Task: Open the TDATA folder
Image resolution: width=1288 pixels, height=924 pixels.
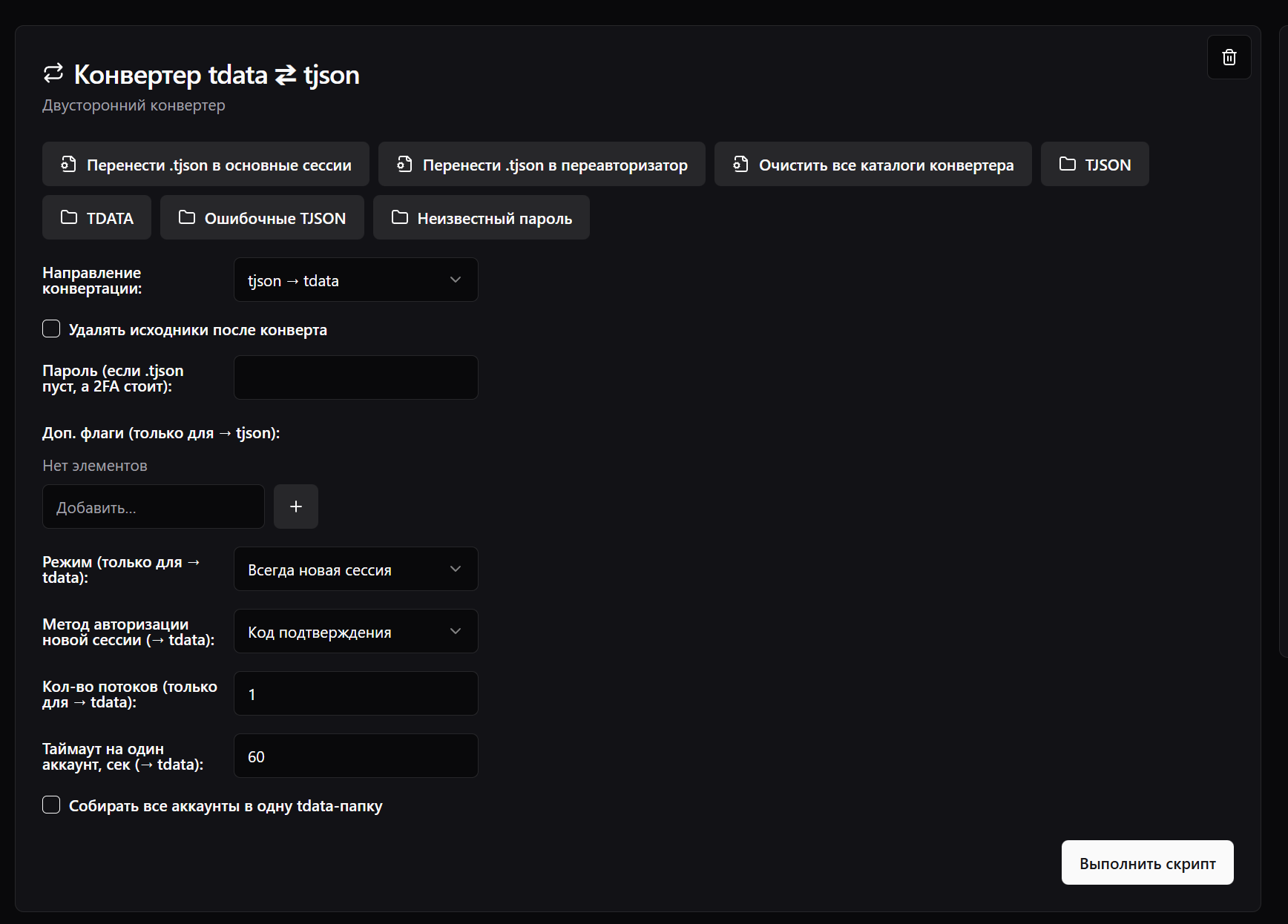Action: (x=96, y=217)
